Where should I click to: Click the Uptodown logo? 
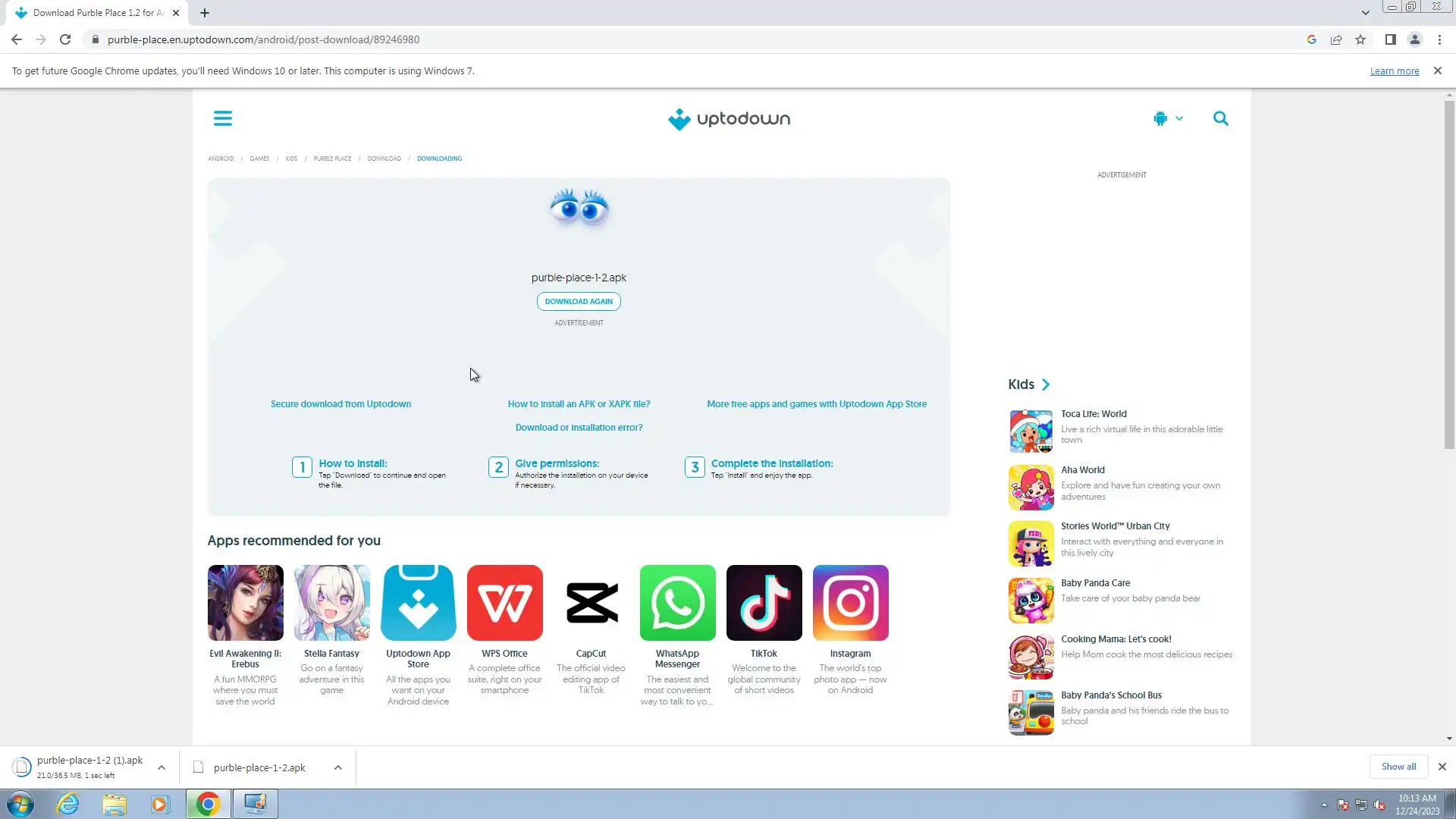click(x=729, y=119)
